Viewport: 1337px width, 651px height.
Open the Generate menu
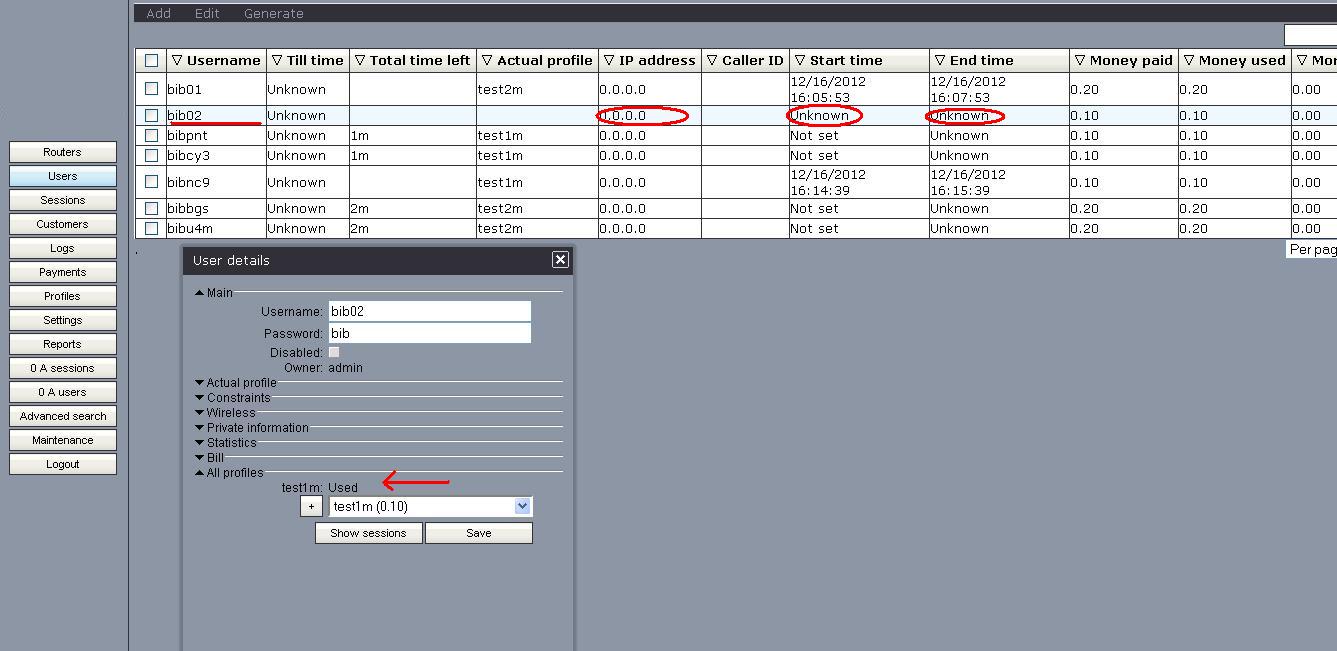click(274, 13)
